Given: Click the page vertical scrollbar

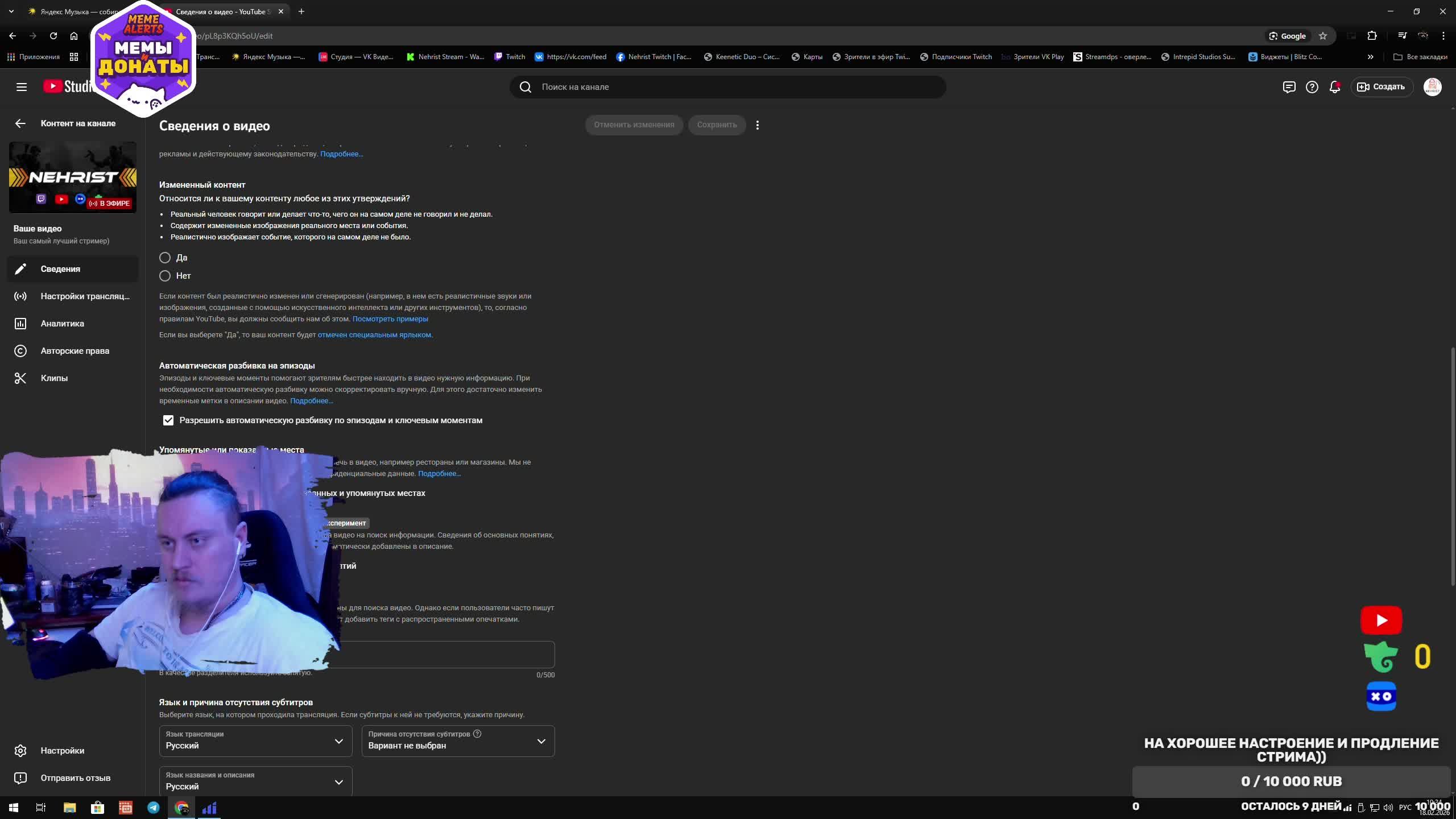Looking at the screenshot, I should point(1452,466).
